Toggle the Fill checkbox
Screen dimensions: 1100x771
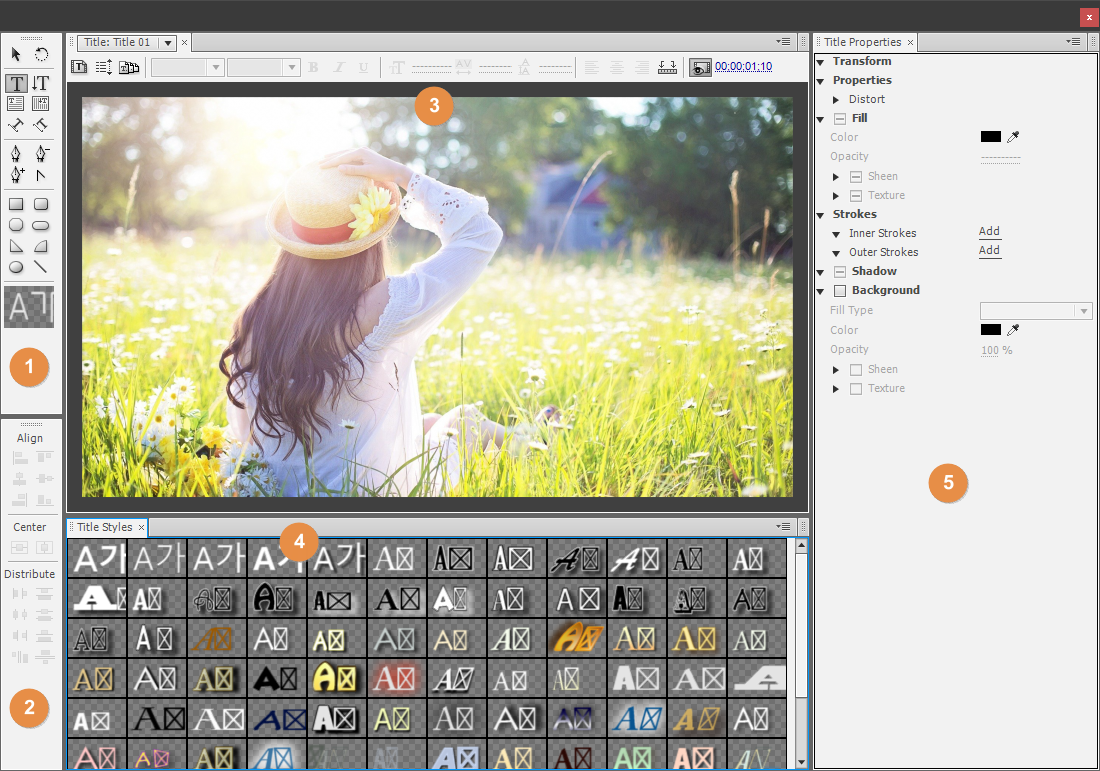point(840,119)
